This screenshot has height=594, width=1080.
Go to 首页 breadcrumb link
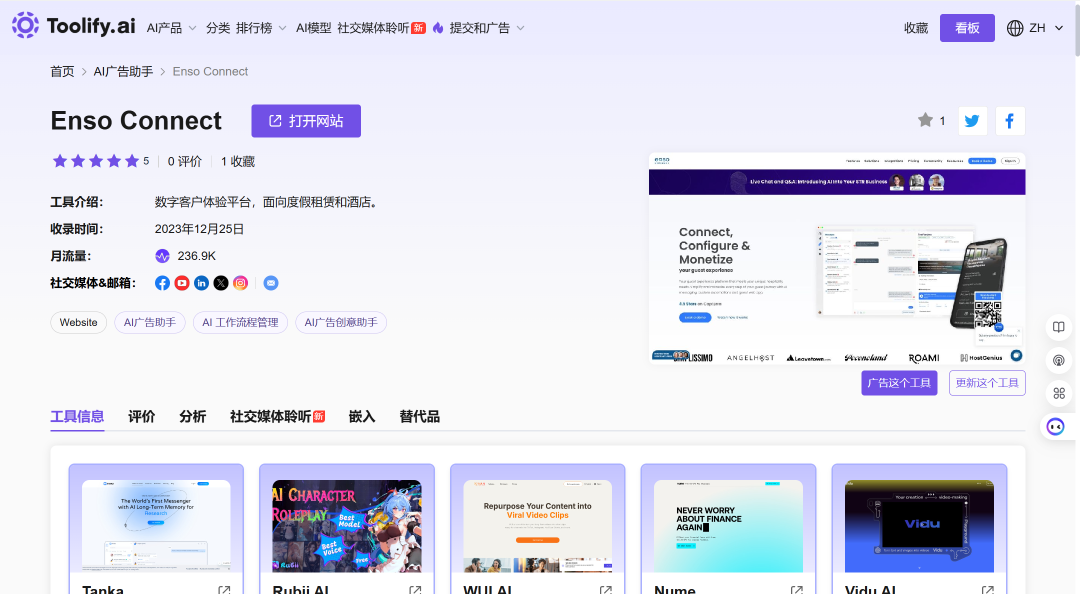62,72
